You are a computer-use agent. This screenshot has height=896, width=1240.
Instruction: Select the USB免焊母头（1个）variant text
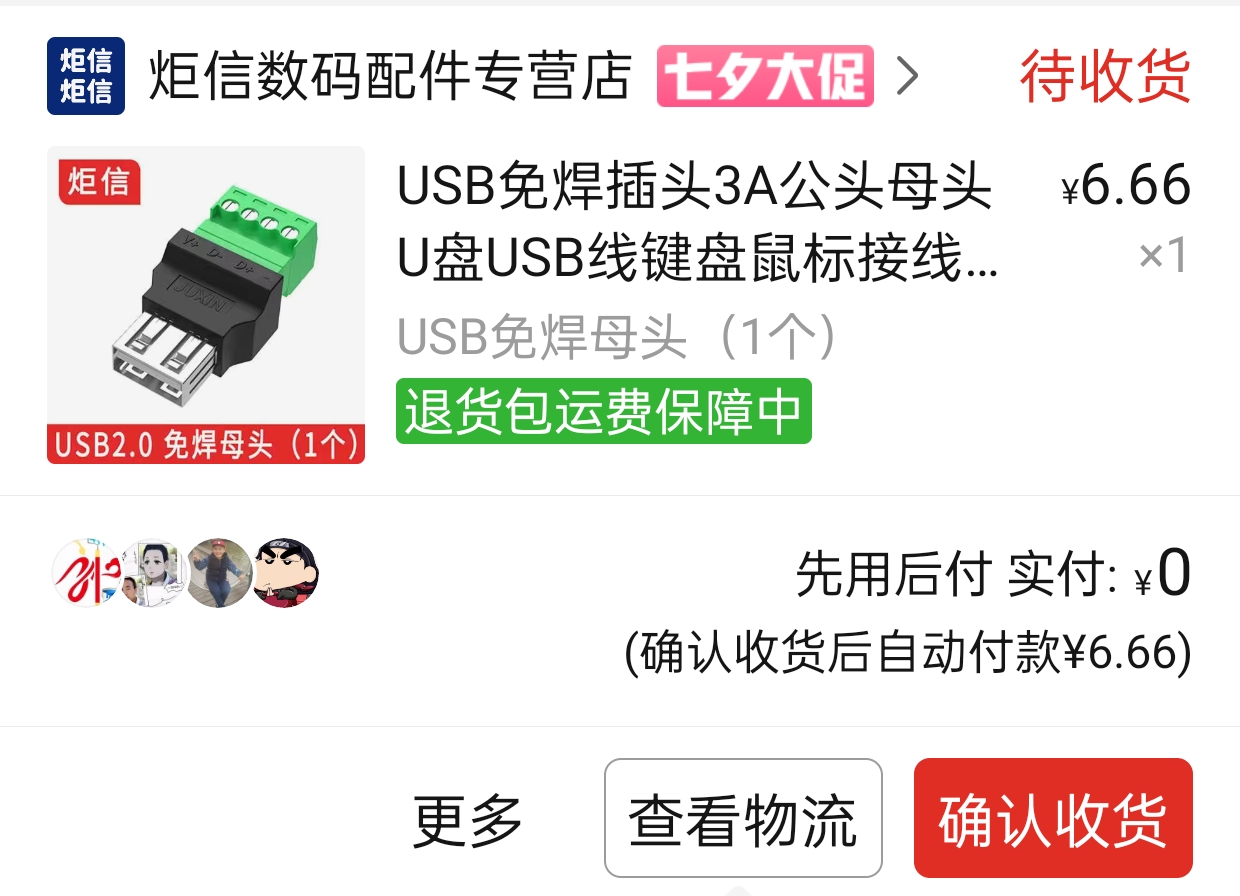click(x=617, y=338)
